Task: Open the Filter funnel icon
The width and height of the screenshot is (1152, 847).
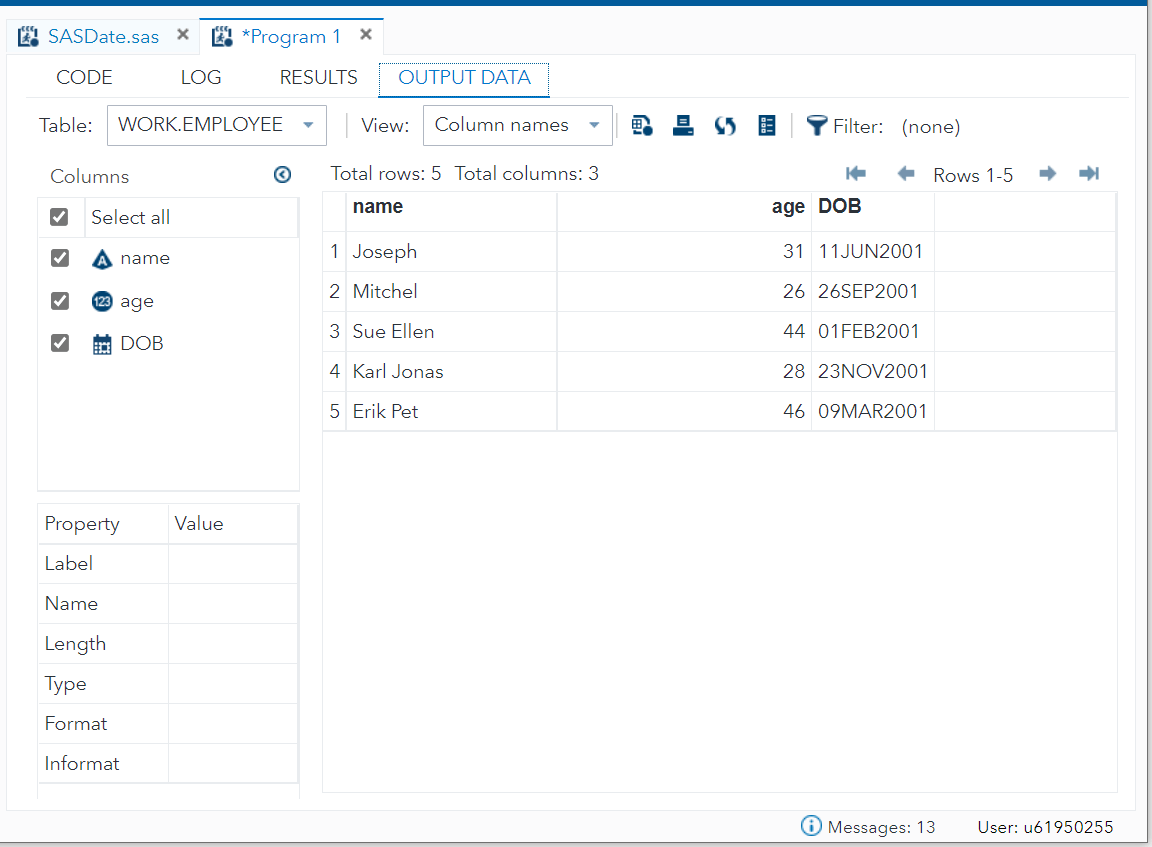Action: (815, 125)
